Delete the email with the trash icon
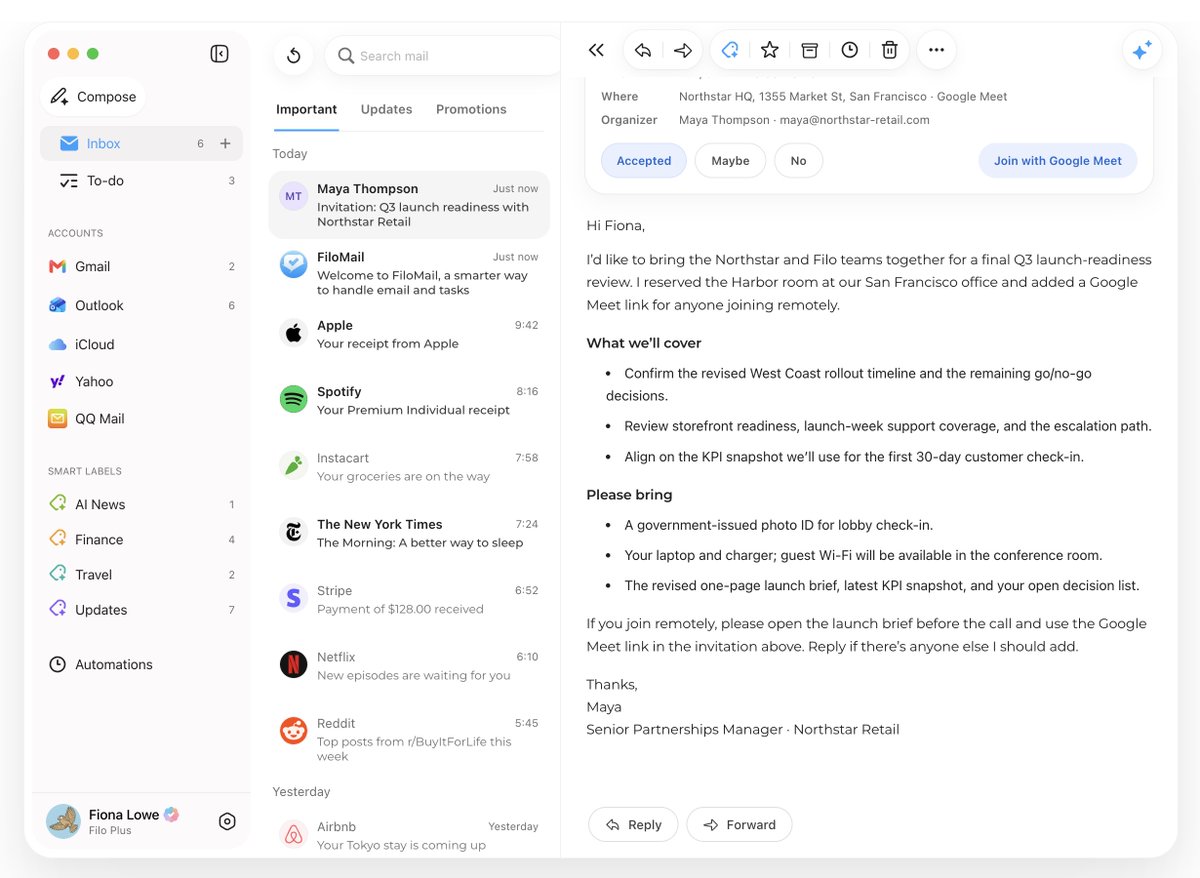 point(890,50)
